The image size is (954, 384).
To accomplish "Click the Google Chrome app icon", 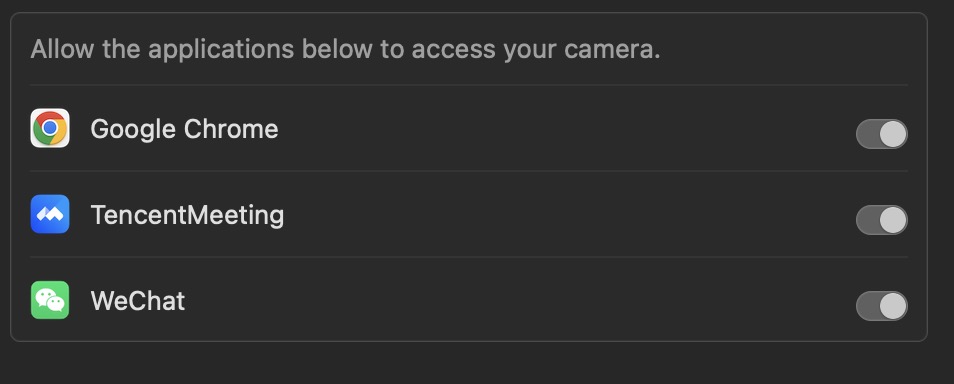I will (x=50, y=128).
